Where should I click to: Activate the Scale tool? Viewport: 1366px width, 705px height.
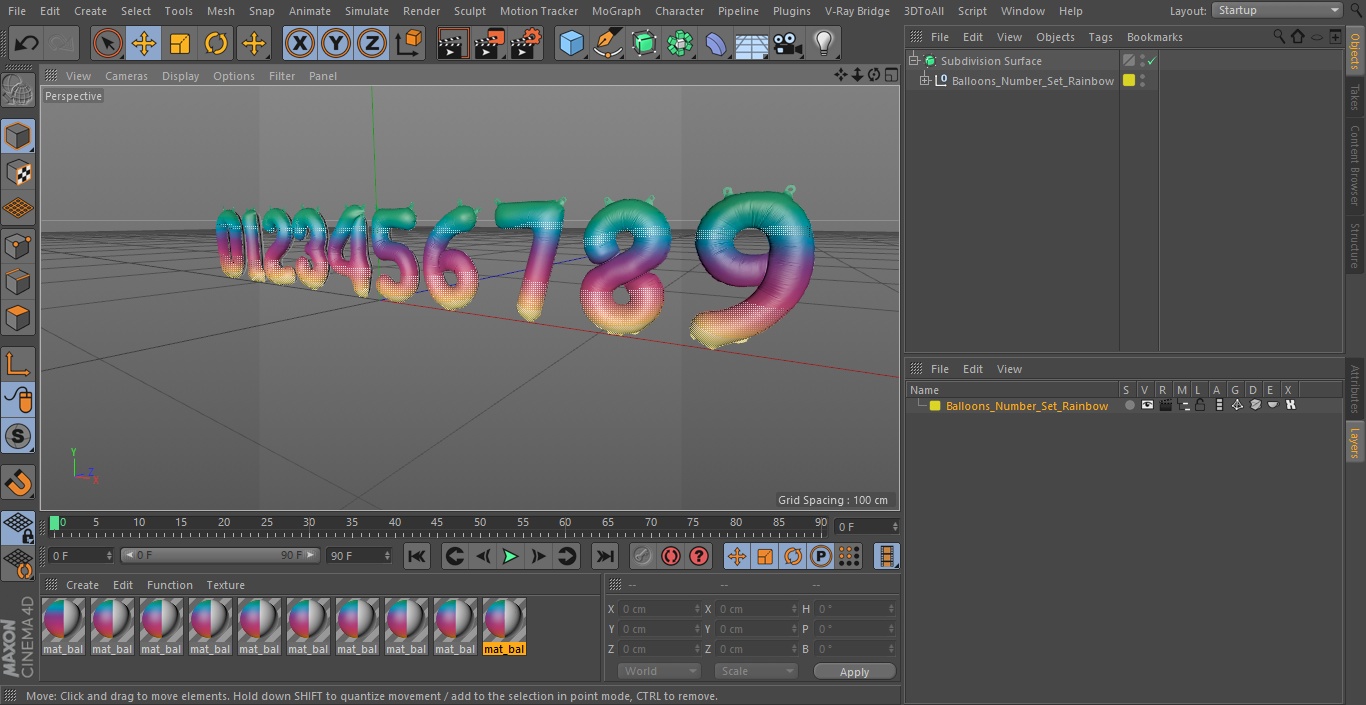click(180, 44)
